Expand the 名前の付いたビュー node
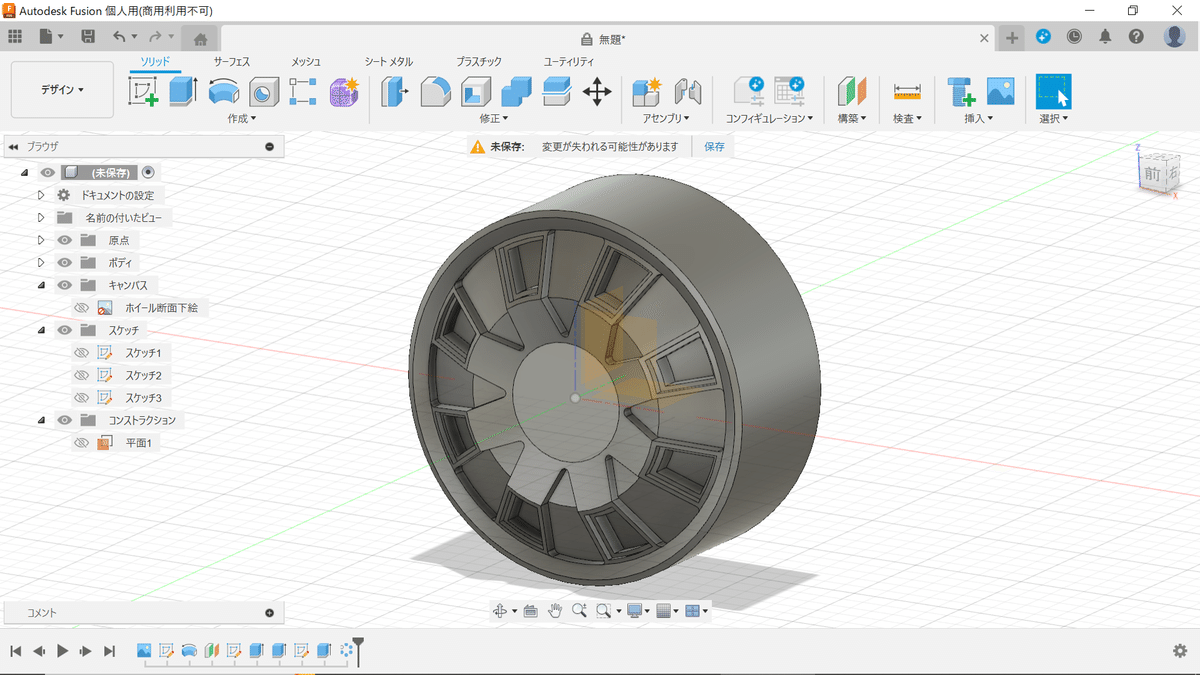This screenshot has width=1200, height=675. (x=41, y=217)
